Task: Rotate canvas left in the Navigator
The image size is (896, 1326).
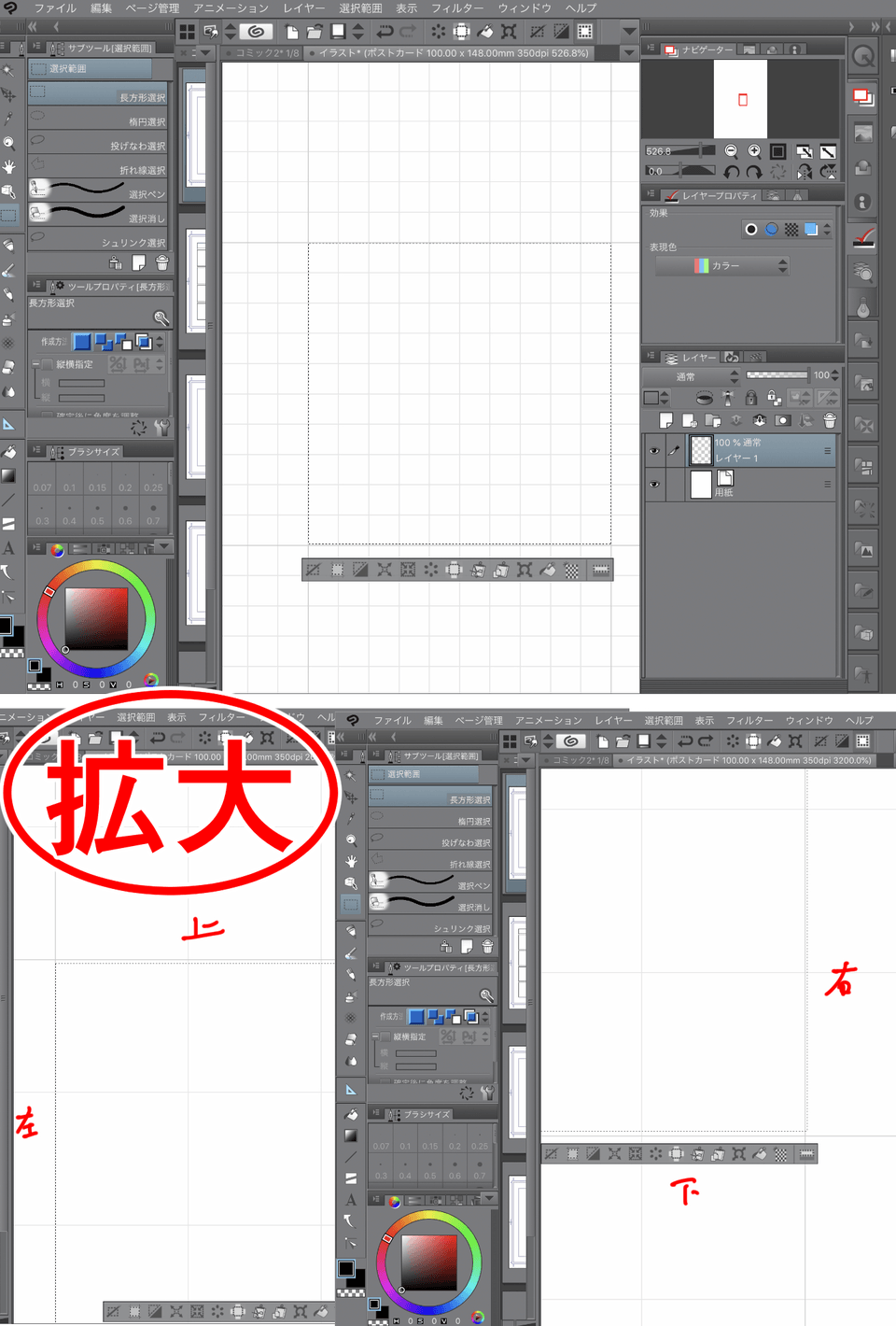Action: [731, 172]
